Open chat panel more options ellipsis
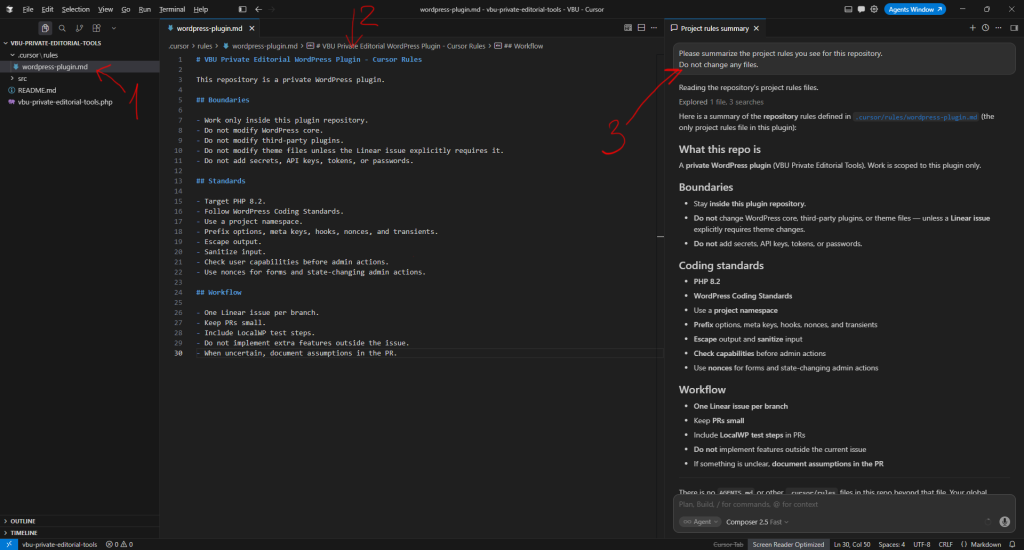 998,28
